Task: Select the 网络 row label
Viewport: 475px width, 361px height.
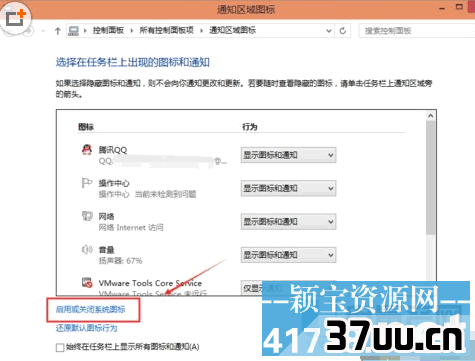Action: [106, 217]
